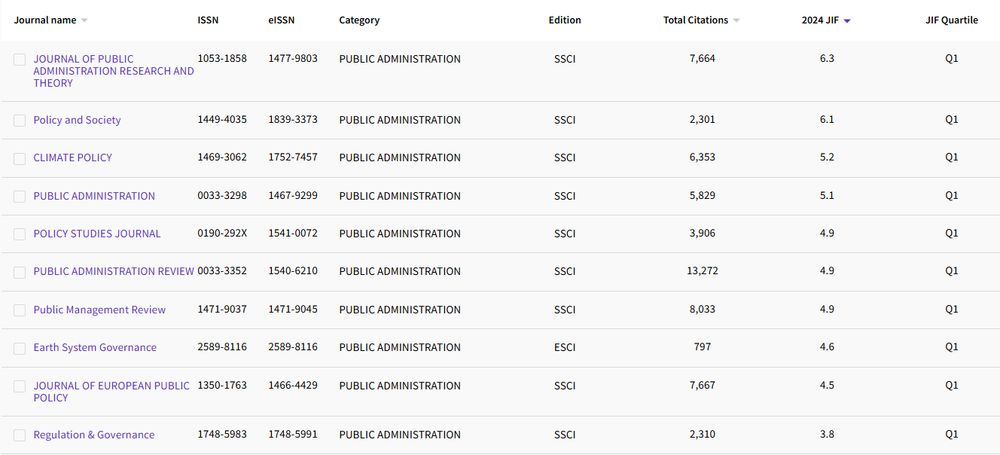The height and width of the screenshot is (455, 1000).
Task: Open Journal of Public Administration Research and Theory
Action: click(x=113, y=71)
